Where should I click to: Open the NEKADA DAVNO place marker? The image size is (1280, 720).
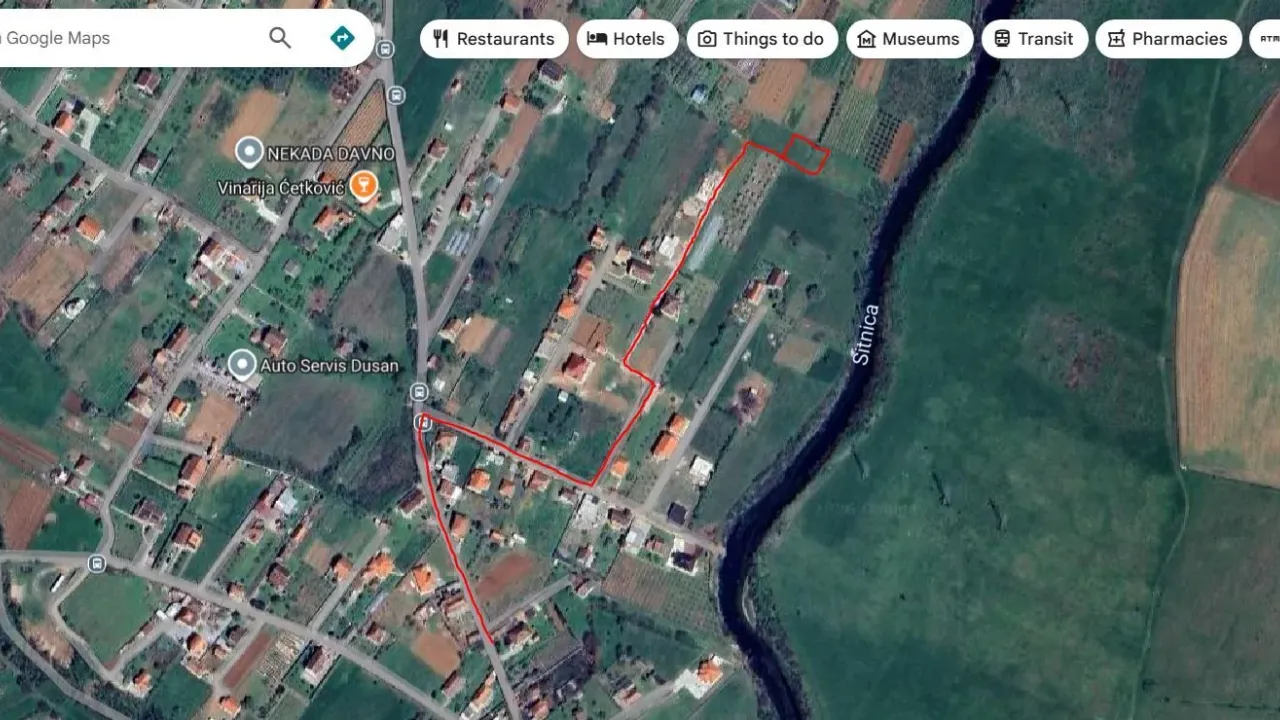point(248,152)
